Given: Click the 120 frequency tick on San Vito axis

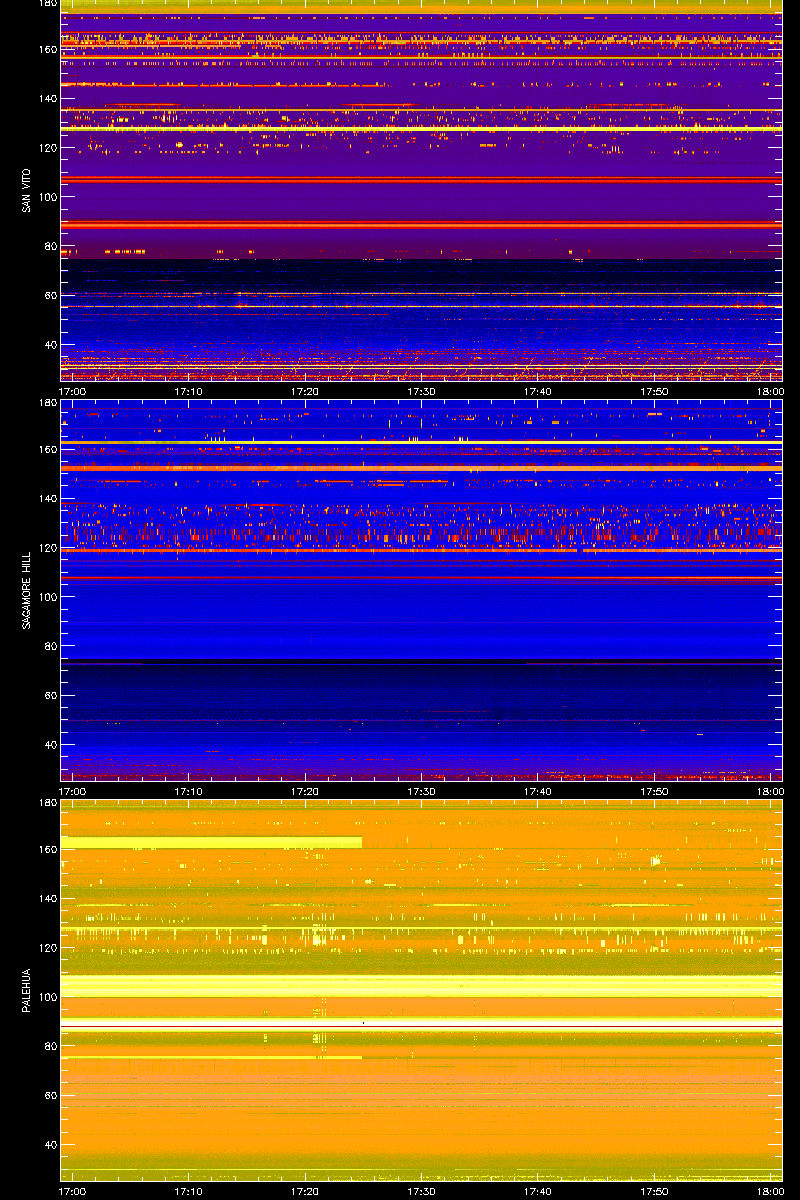Looking at the screenshot, I should coord(46,147).
